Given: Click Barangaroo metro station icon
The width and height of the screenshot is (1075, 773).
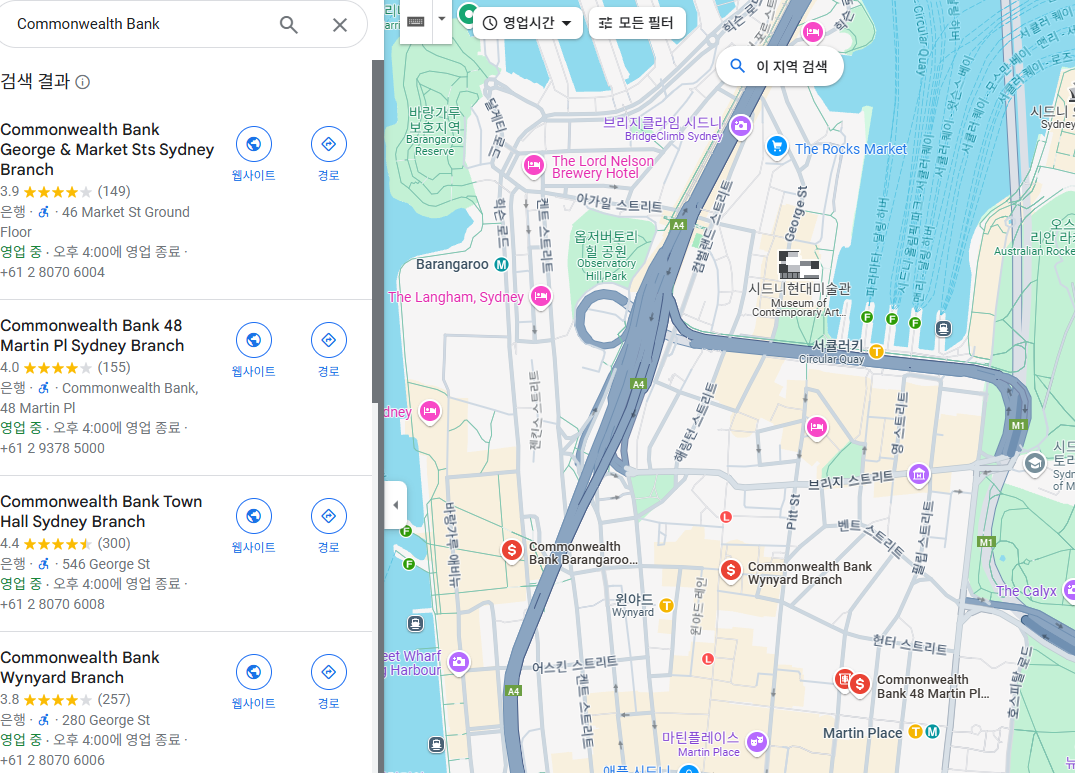Looking at the screenshot, I should tap(502, 265).
